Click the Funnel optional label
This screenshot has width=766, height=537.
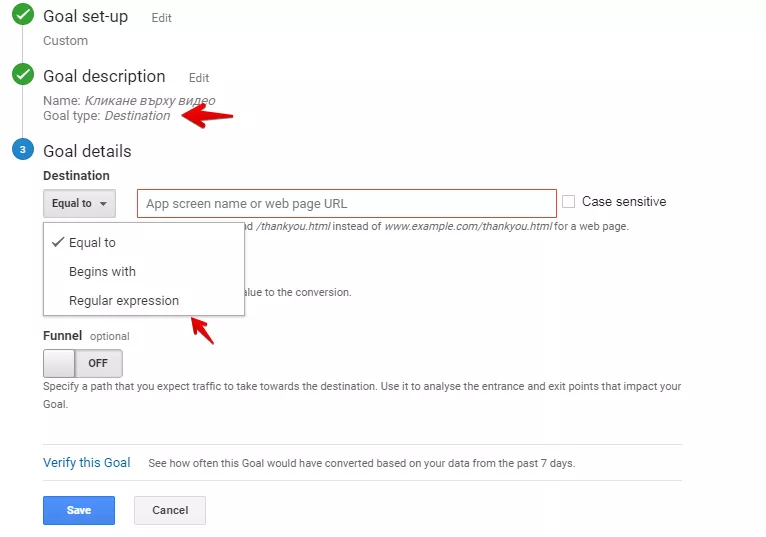pyautogui.click(x=86, y=336)
